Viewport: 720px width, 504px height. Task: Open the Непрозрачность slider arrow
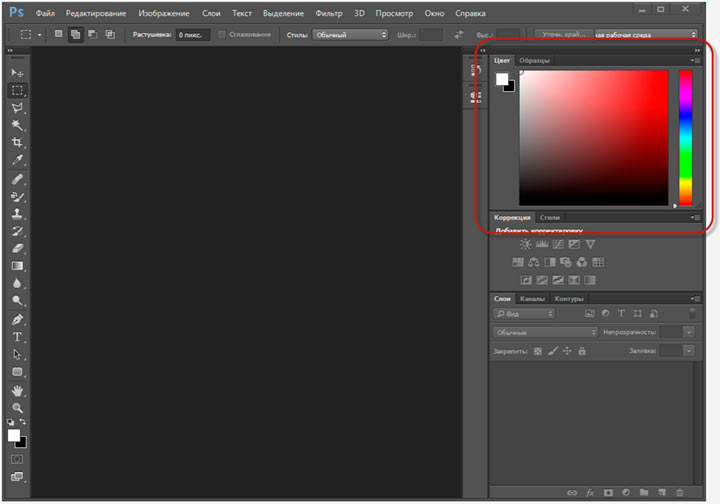click(689, 332)
